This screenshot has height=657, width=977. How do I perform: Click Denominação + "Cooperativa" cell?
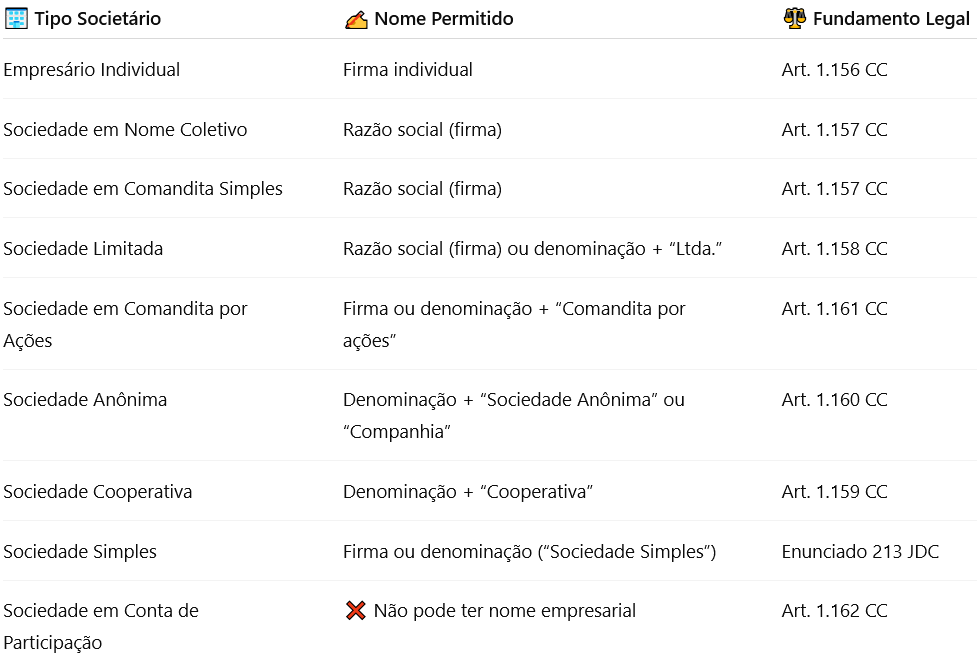(x=468, y=492)
